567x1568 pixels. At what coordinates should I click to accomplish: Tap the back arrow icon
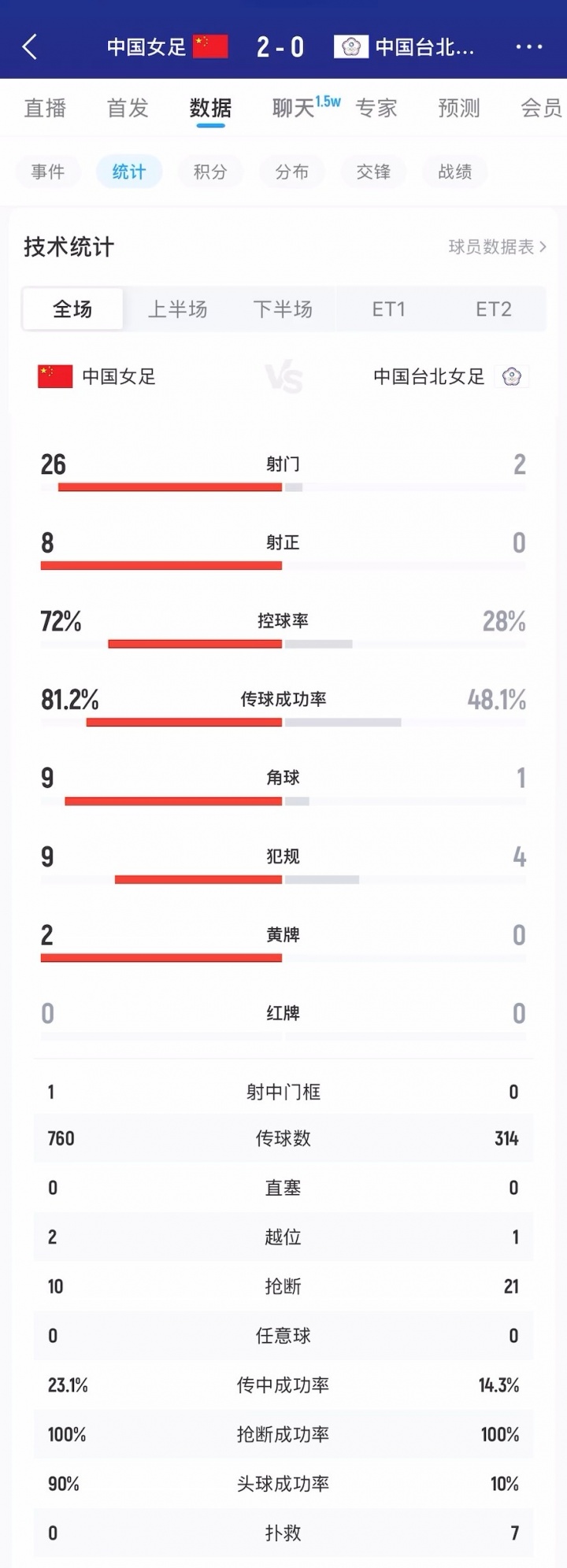pyautogui.click(x=30, y=47)
